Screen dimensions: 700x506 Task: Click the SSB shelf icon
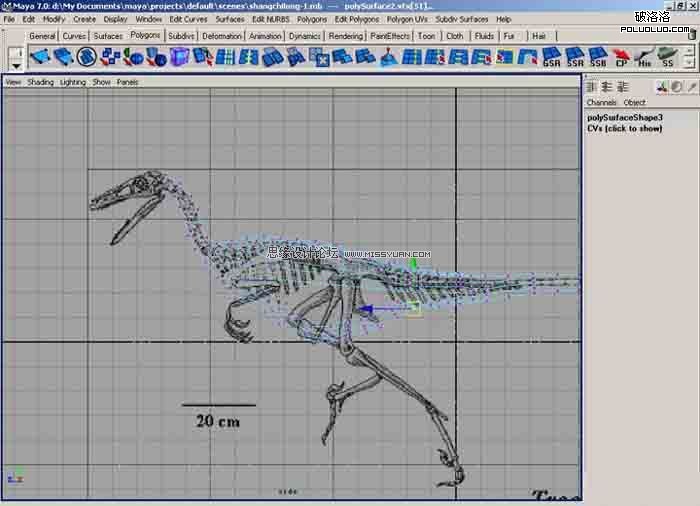pos(598,58)
